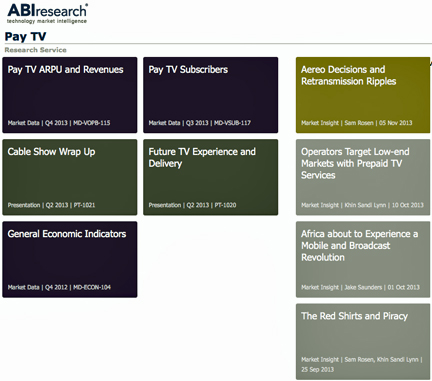432x381 pixels.
Task: Click the PT-1020 presentation code text
Action: point(225,205)
